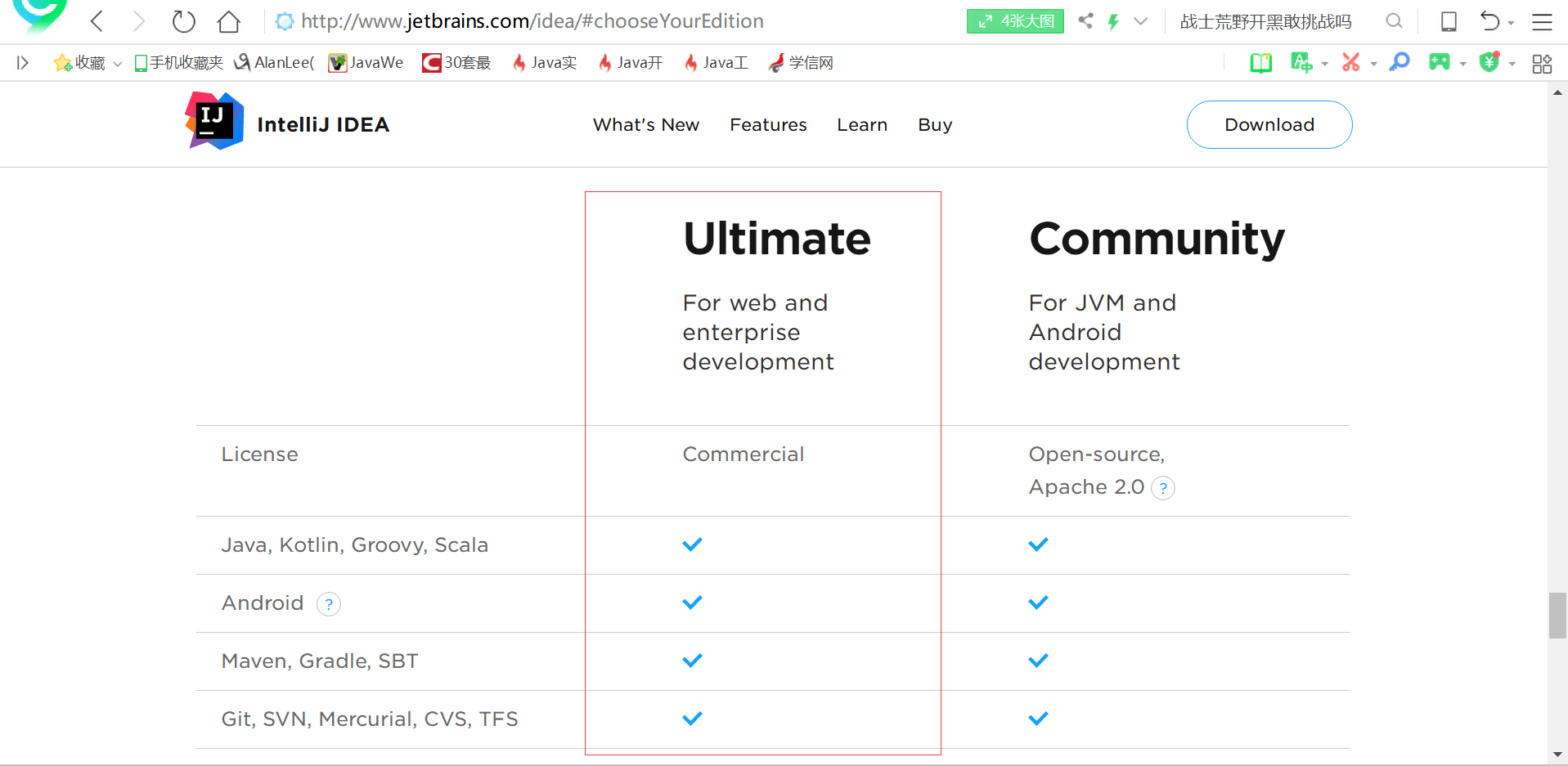Screen dimensions: 1568x766
Task: Click the star 收藏 favorites icon
Action: (x=63, y=63)
